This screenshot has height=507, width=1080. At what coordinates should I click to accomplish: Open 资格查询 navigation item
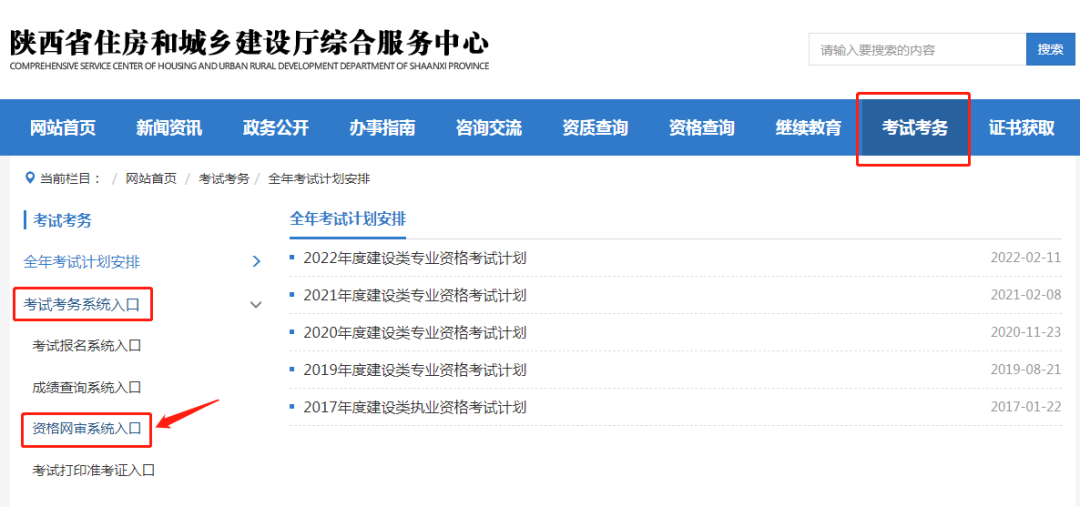pyautogui.click(x=701, y=128)
